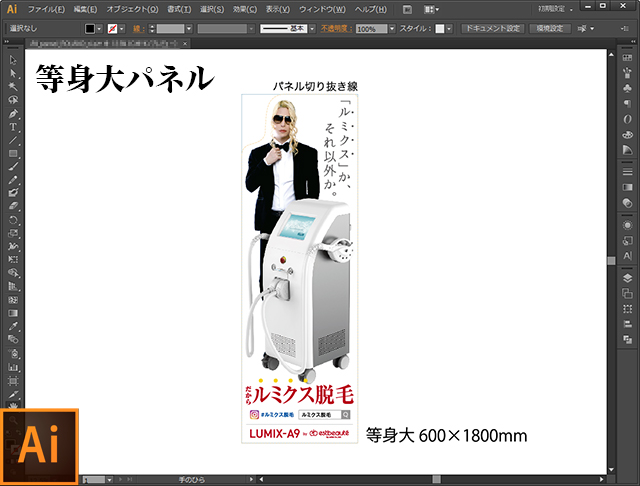Open the Brushes panel icon
This screenshot has width=640, height=486.
tap(627, 73)
